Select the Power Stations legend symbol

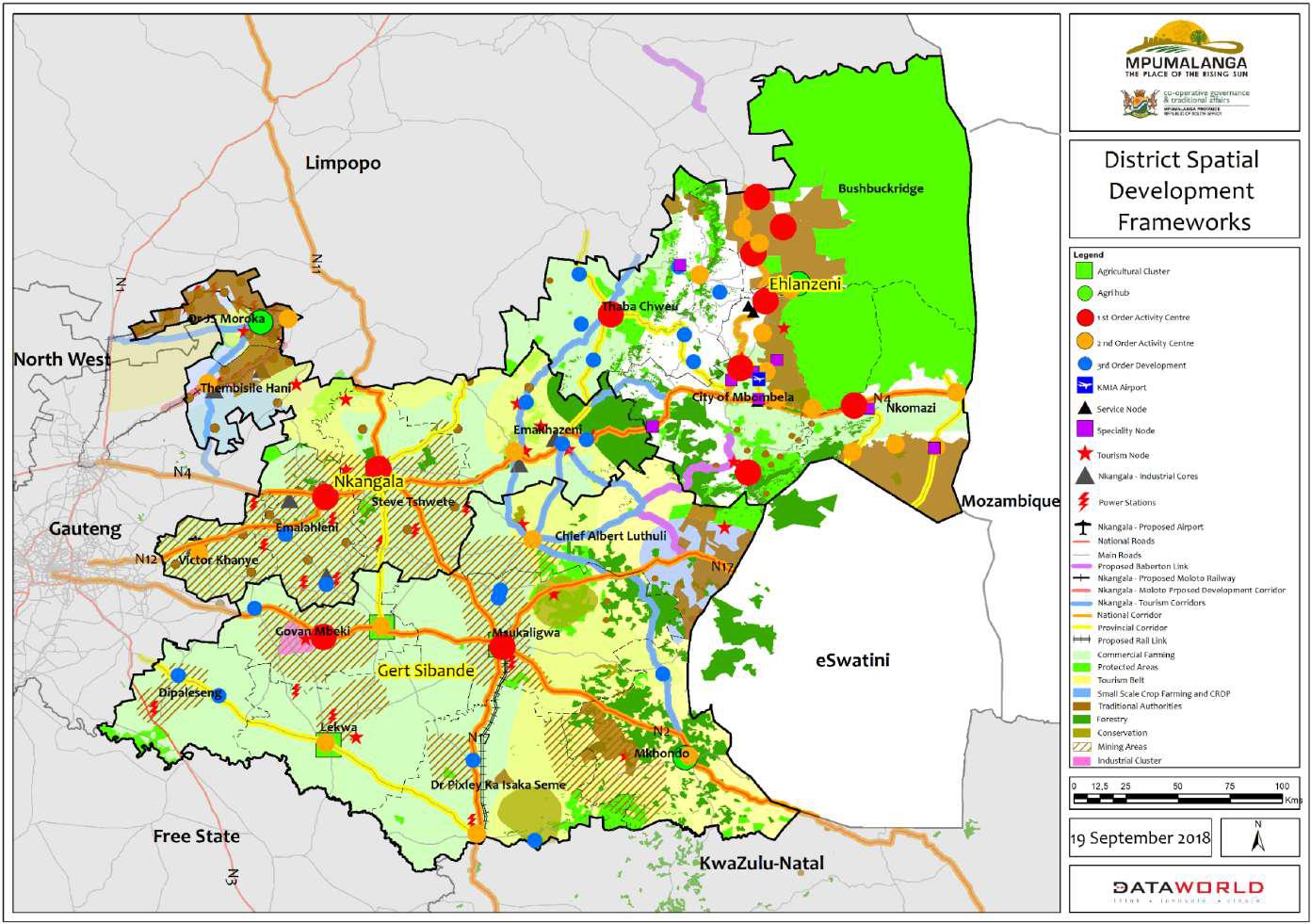click(x=1085, y=501)
